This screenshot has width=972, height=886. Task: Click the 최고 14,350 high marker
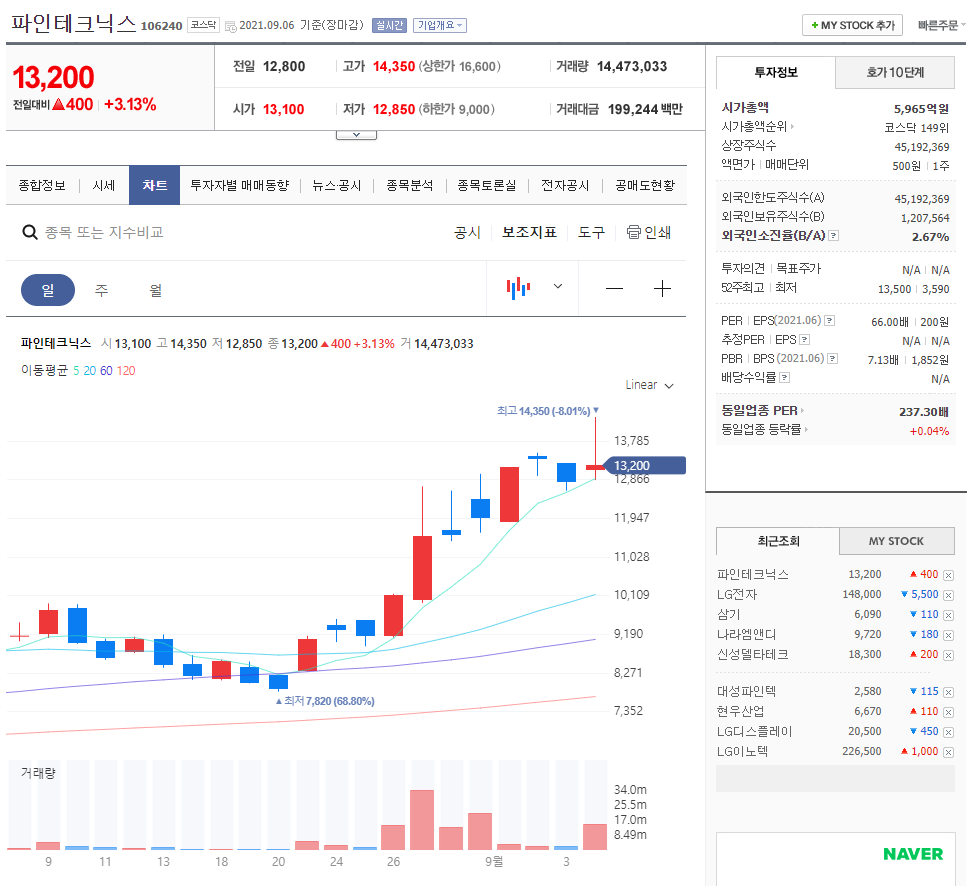[548, 411]
